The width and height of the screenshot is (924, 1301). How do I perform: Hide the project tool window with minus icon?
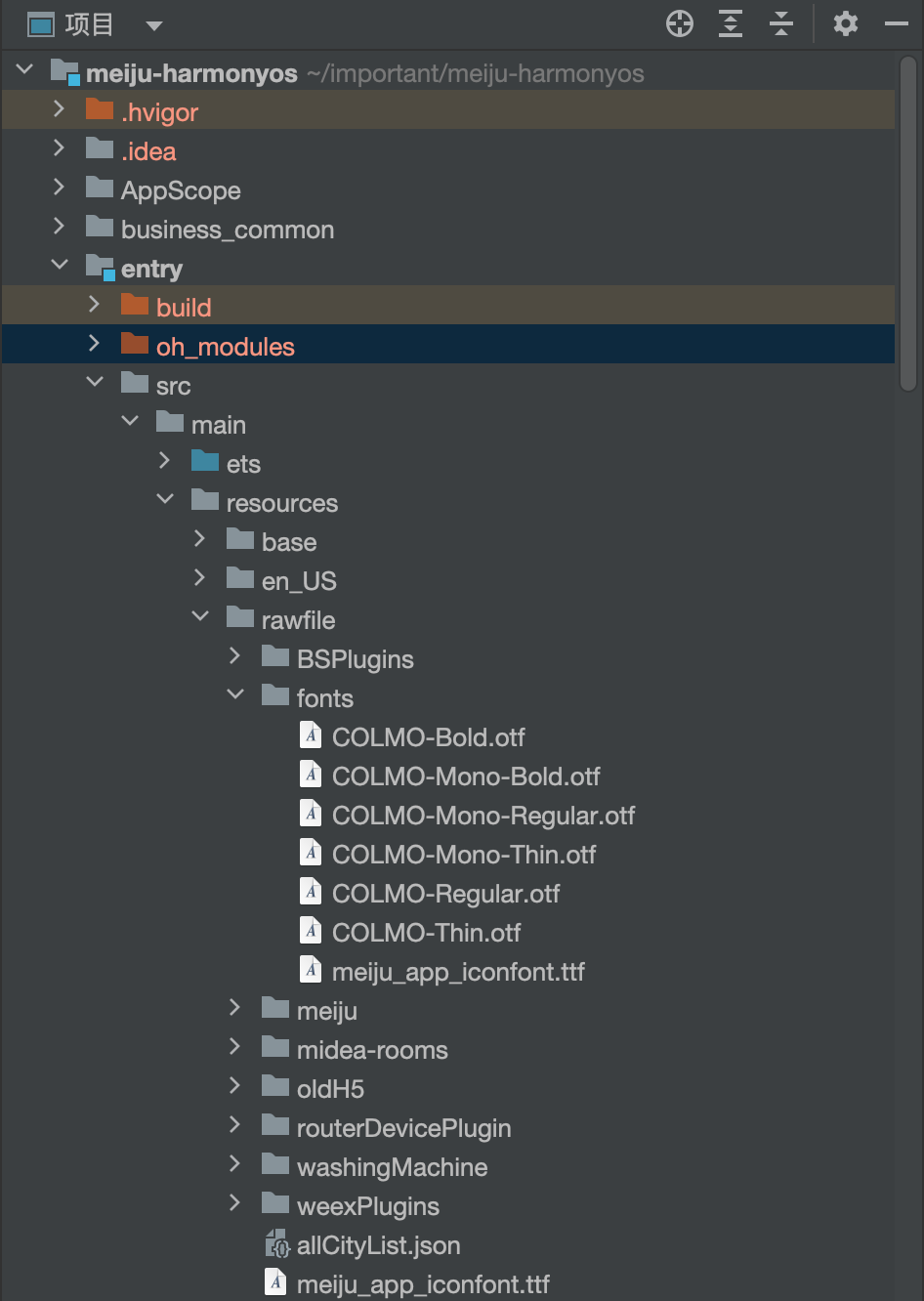point(896,24)
